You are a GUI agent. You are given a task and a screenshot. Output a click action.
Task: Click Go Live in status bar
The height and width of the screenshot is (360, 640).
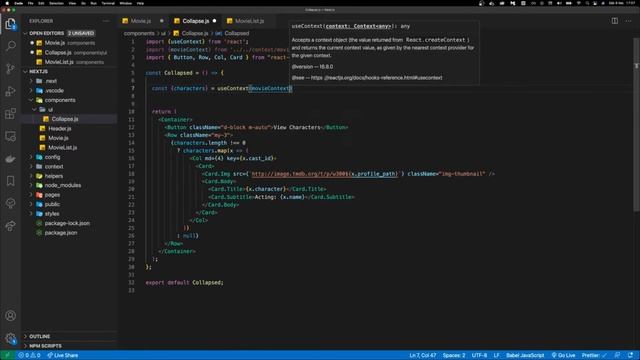(563, 355)
